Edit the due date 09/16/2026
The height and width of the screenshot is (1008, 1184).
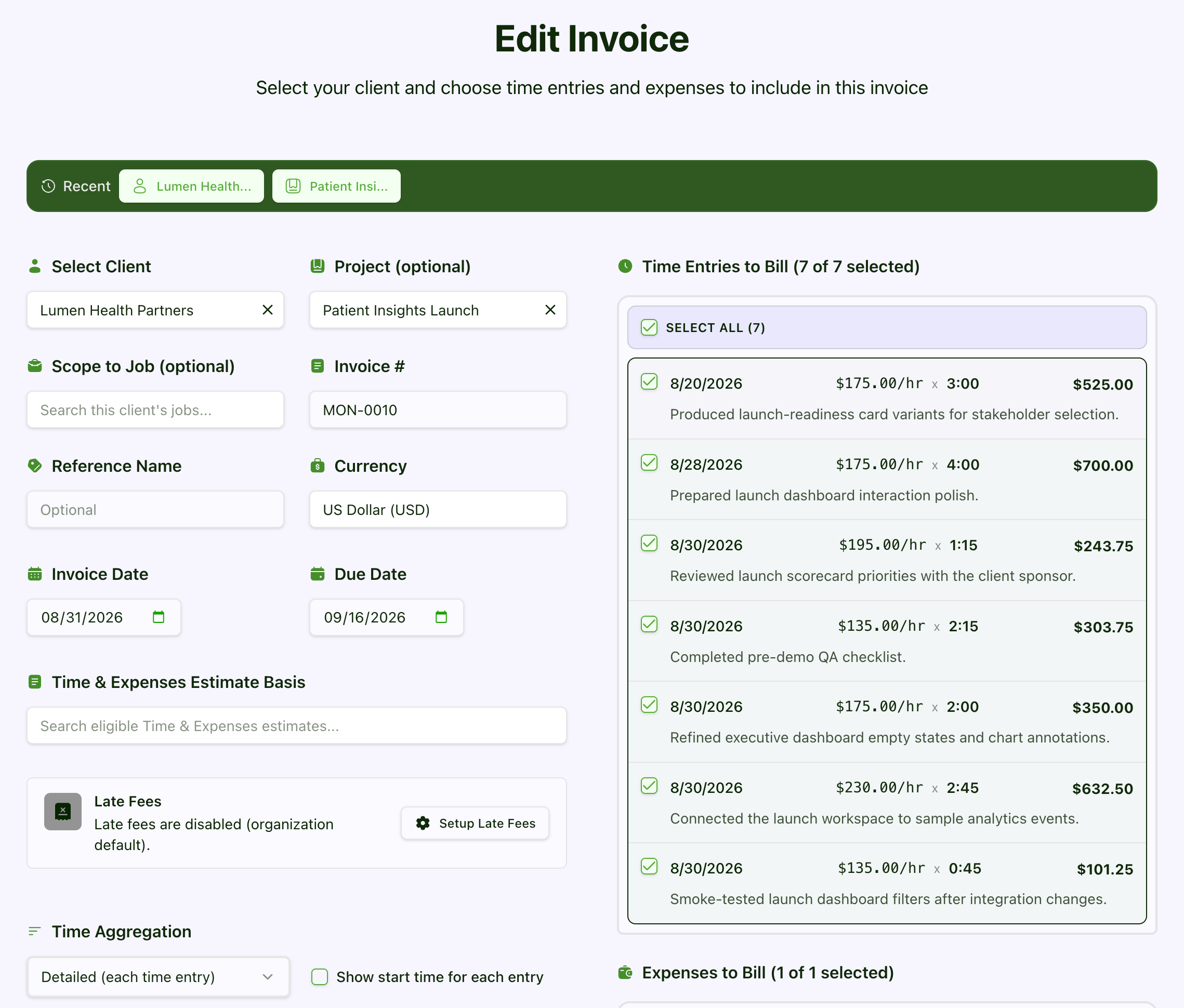click(x=364, y=617)
